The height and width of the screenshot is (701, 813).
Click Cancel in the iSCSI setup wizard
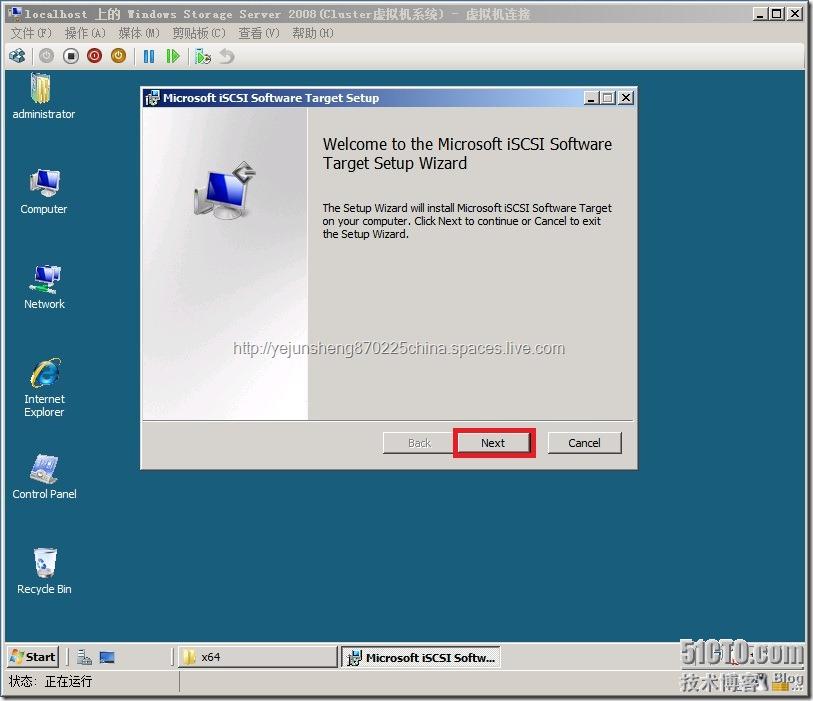click(584, 443)
